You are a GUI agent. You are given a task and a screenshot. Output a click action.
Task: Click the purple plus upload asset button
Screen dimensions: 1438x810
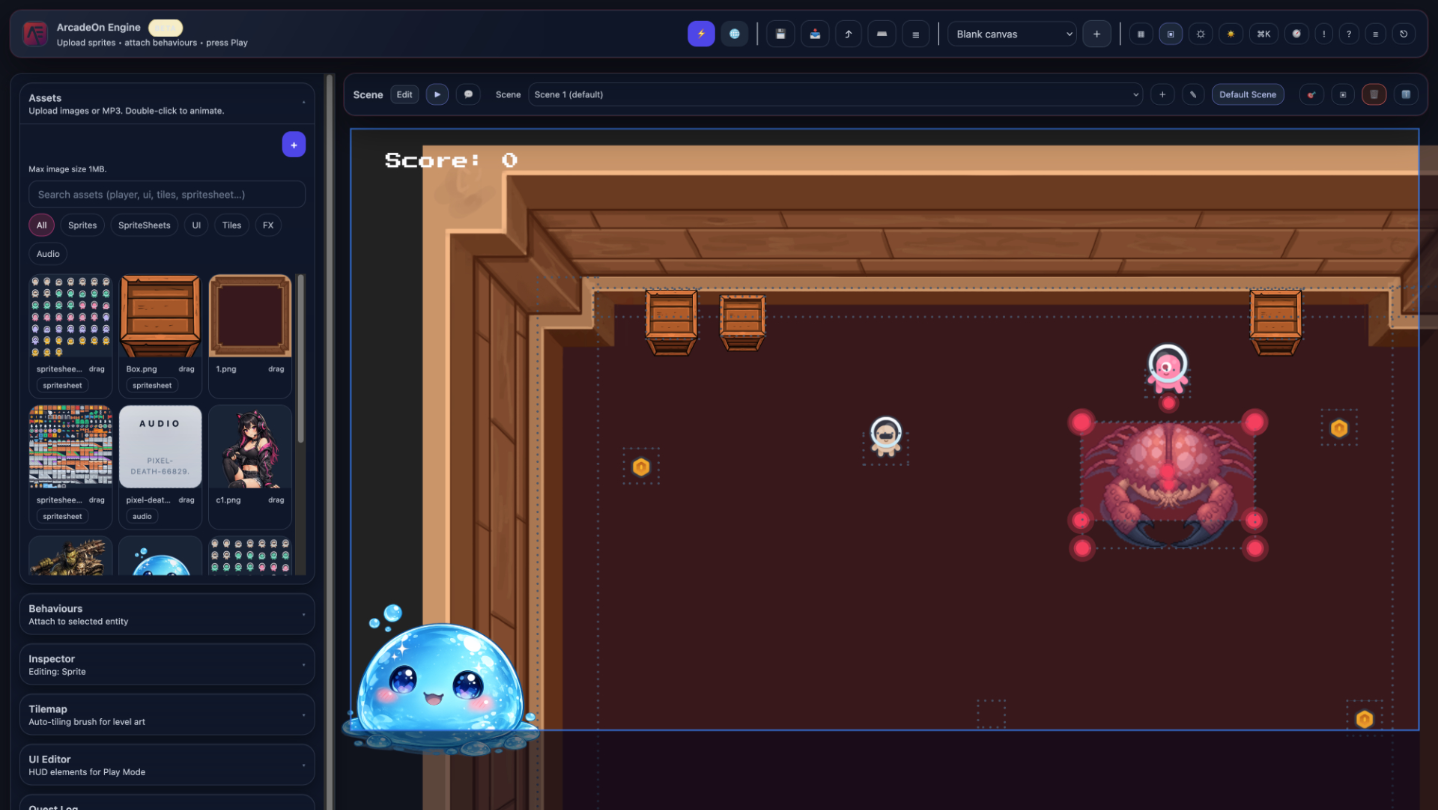point(294,145)
